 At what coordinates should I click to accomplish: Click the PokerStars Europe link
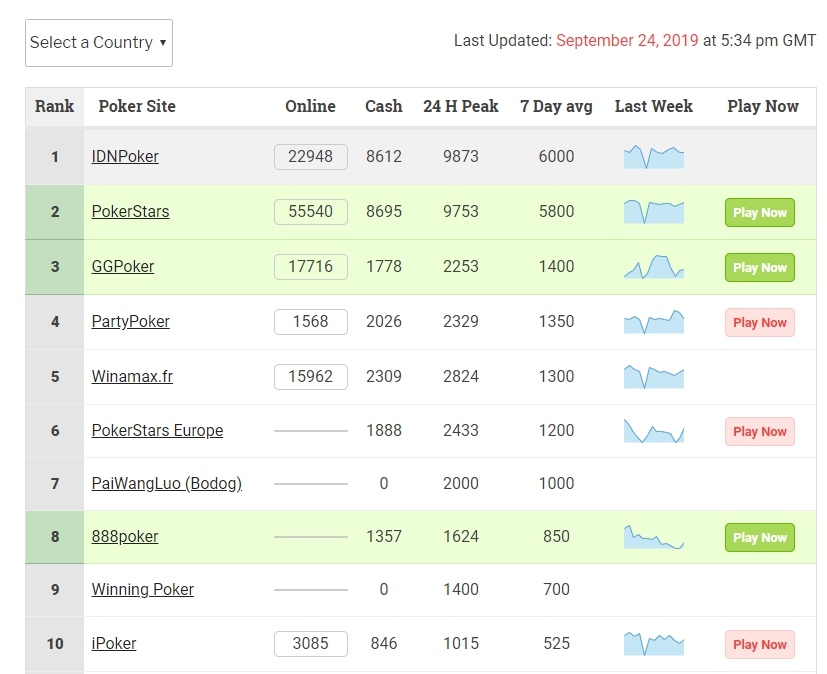click(157, 431)
